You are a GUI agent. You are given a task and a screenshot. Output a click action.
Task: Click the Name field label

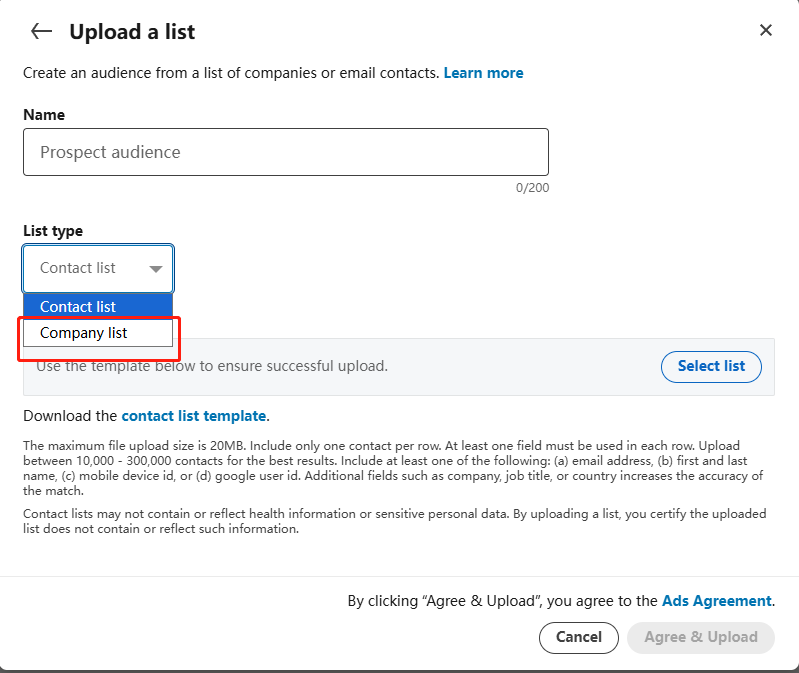click(44, 115)
